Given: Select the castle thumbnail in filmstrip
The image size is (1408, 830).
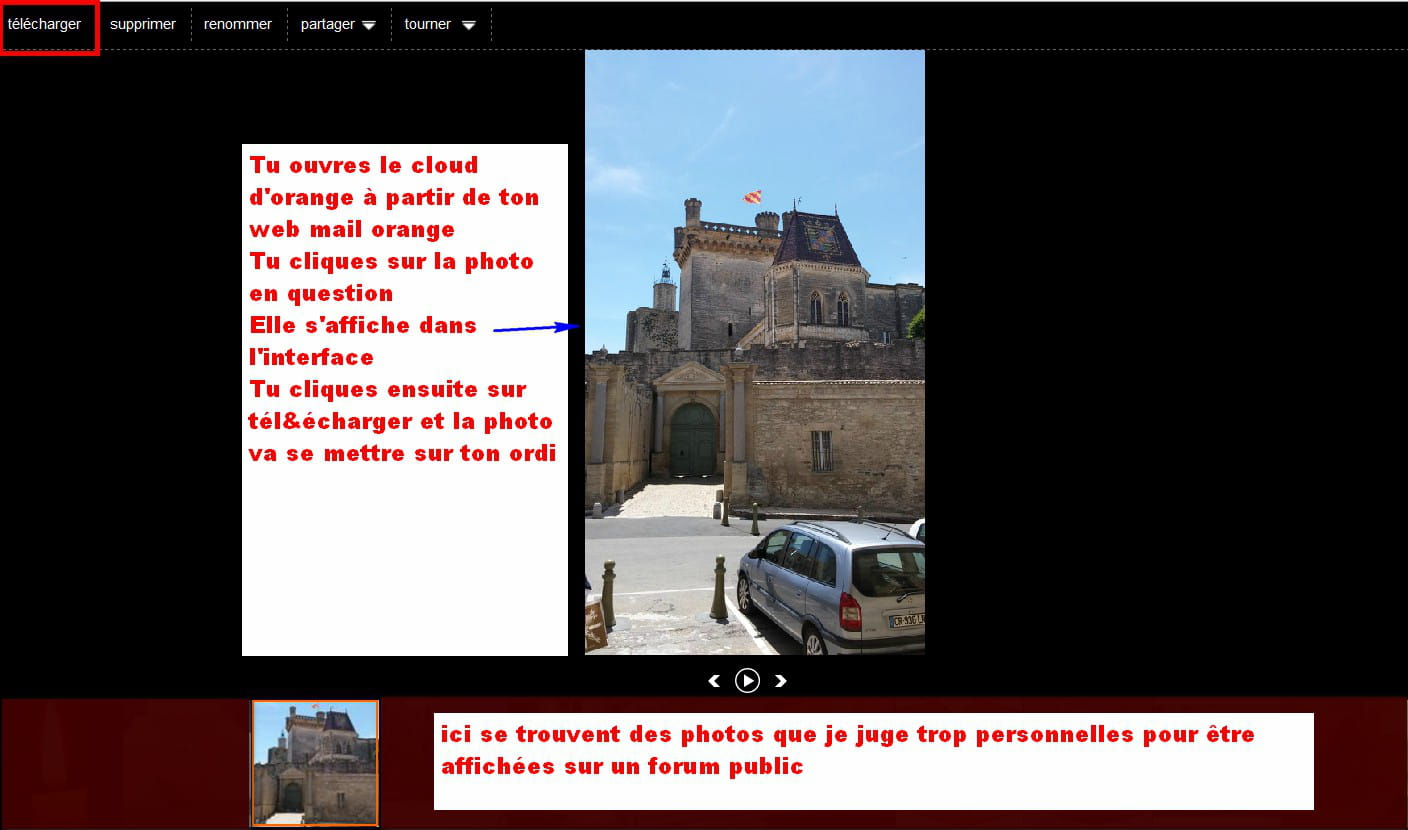Looking at the screenshot, I should pos(315,763).
